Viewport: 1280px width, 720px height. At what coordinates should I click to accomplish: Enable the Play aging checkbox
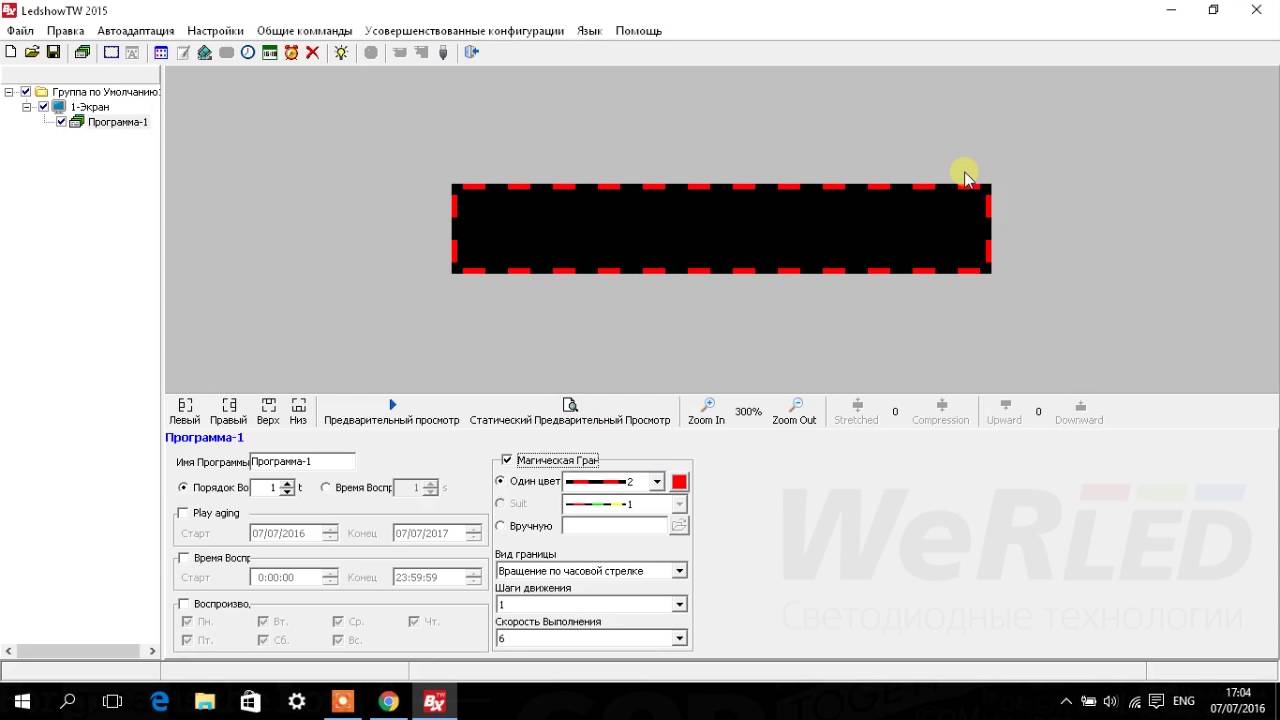[x=183, y=513]
